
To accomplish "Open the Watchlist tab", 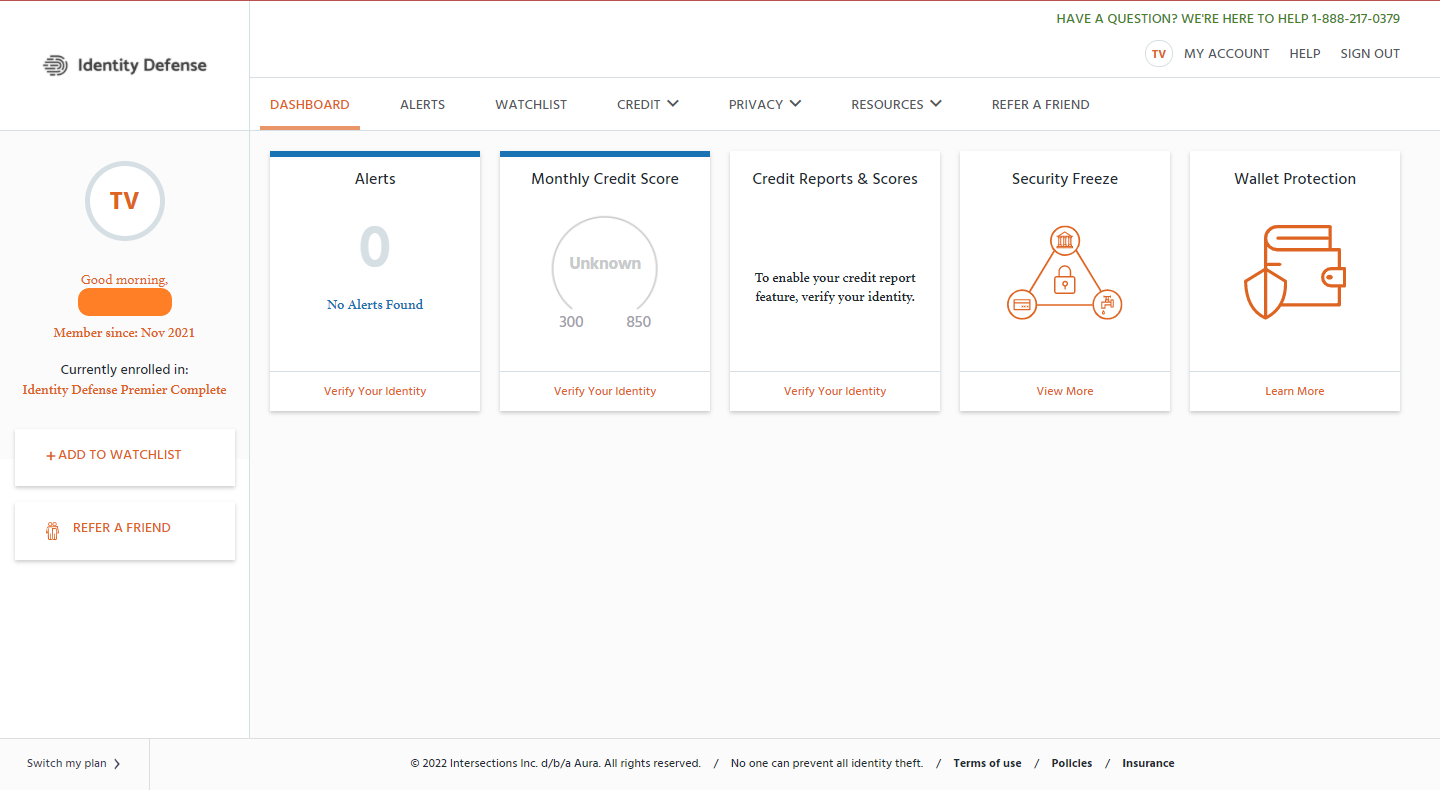I will coord(531,104).
